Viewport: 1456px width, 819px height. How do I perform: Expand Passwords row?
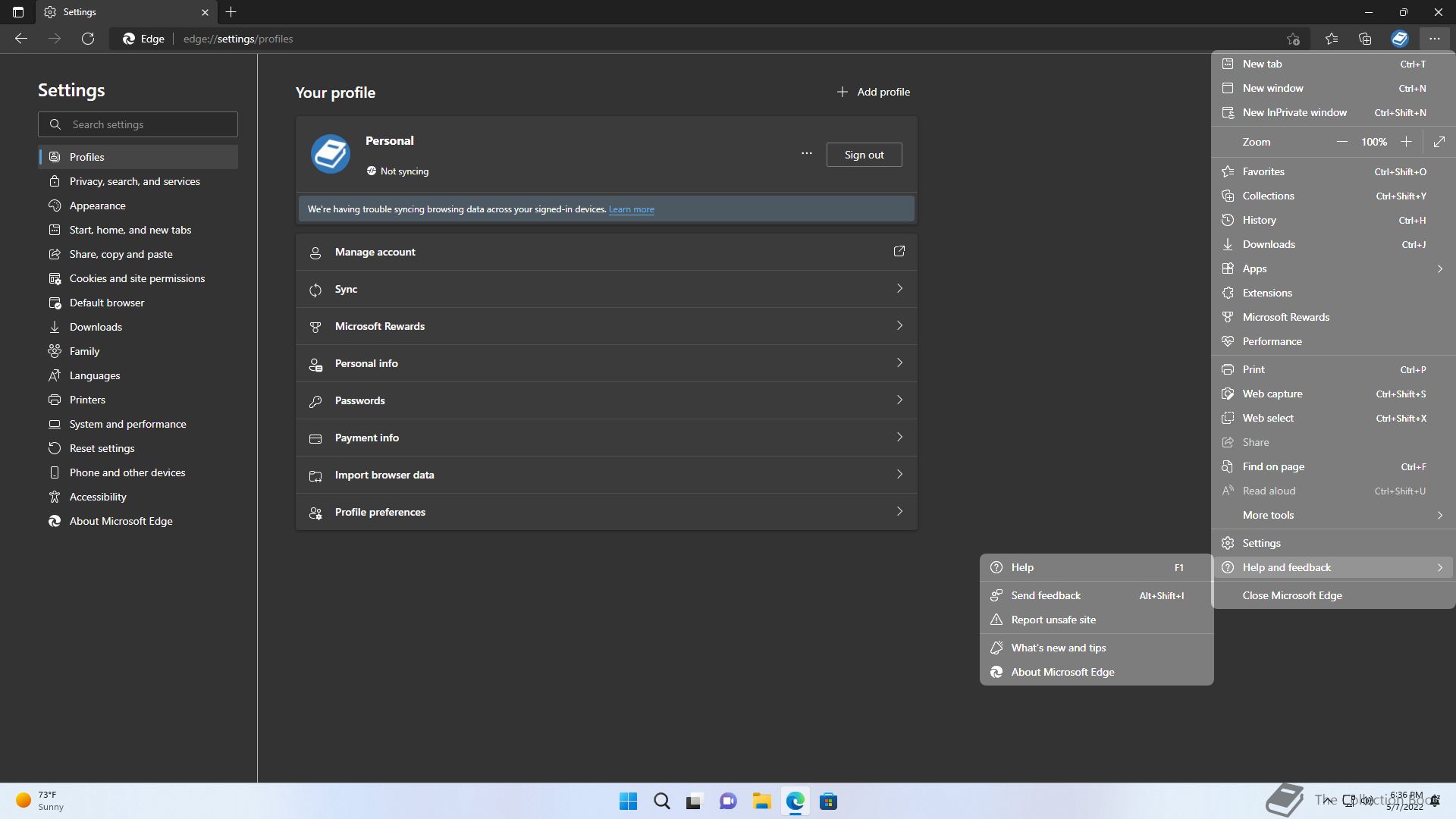(x=607, y=400)
